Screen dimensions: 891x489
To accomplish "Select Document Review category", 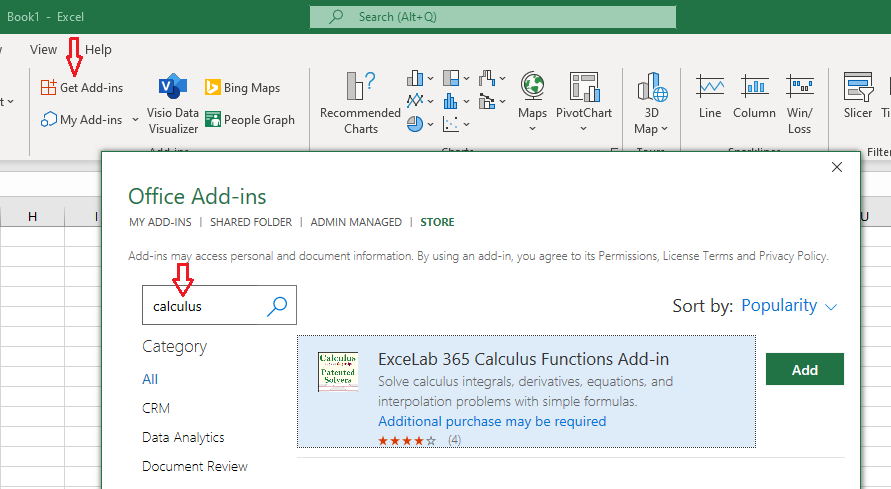I will 195,466.
